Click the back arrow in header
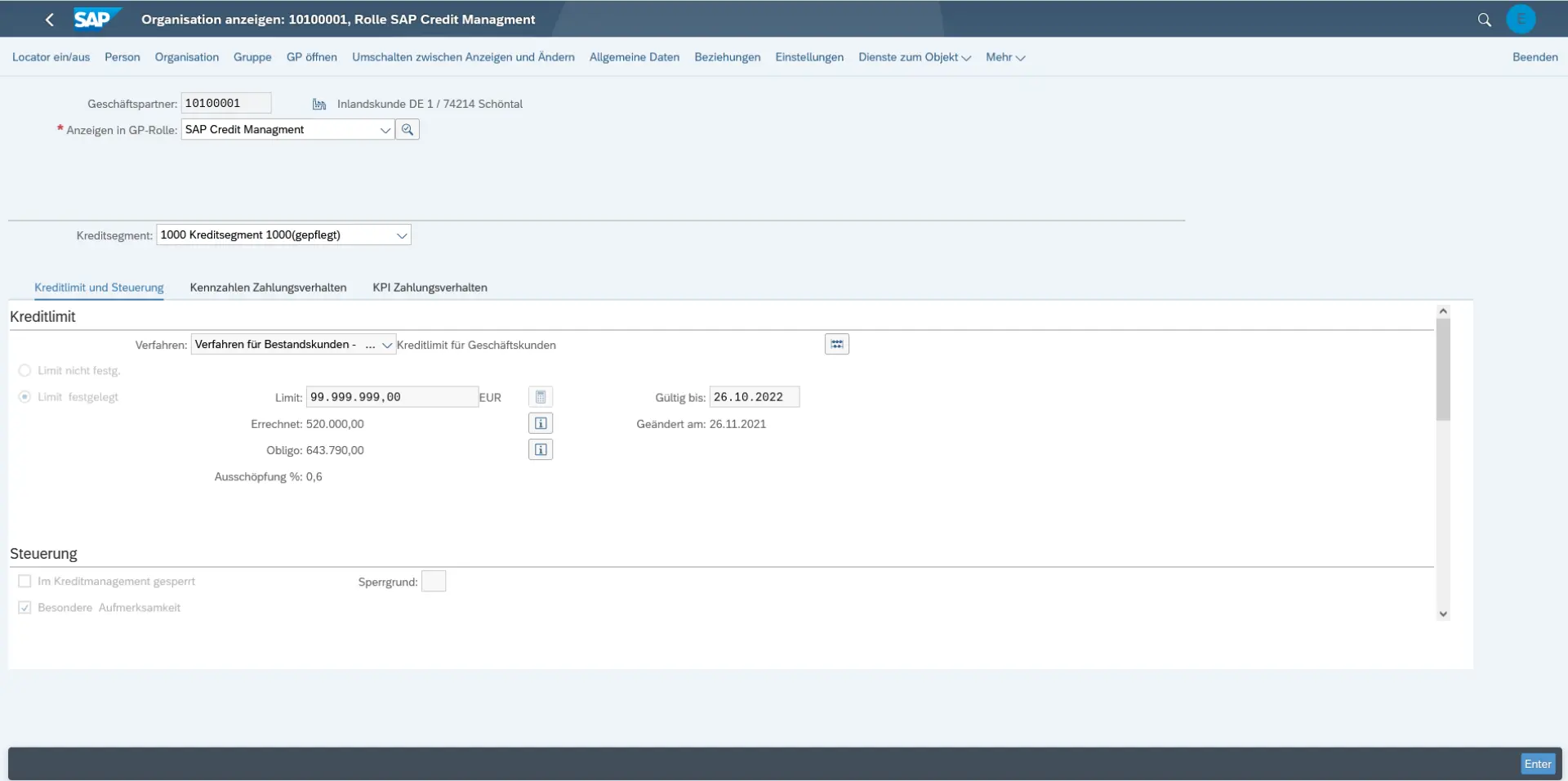The image size is (1568, 781). [x=50, y=20]
